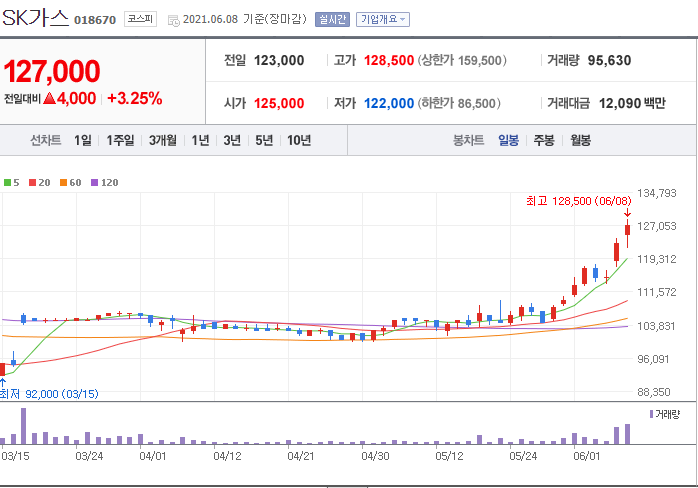Image resolution: width=698 pixels, height=488 pixels.
Task: Click the 전일 value 123,000
Action: 279,61
